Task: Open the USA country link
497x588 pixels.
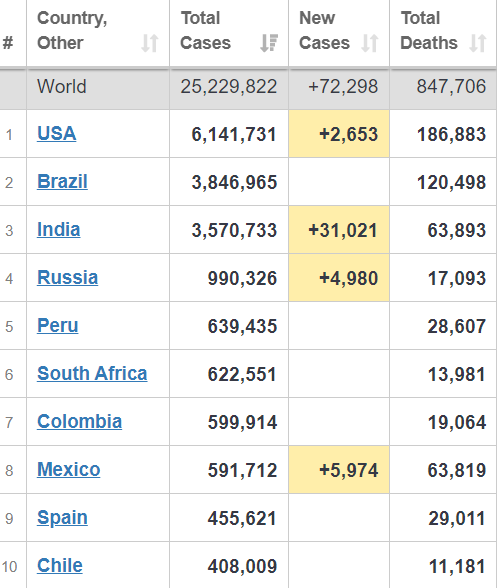Action: 57,134
